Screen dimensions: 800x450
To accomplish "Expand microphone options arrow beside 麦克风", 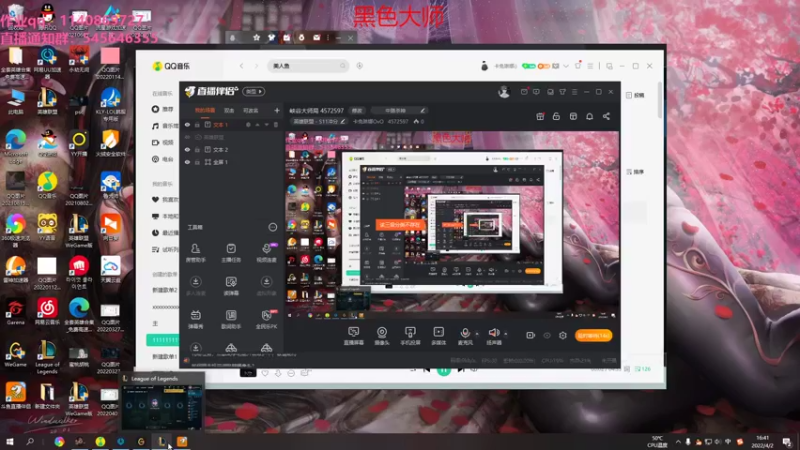I will pos(477,334).
